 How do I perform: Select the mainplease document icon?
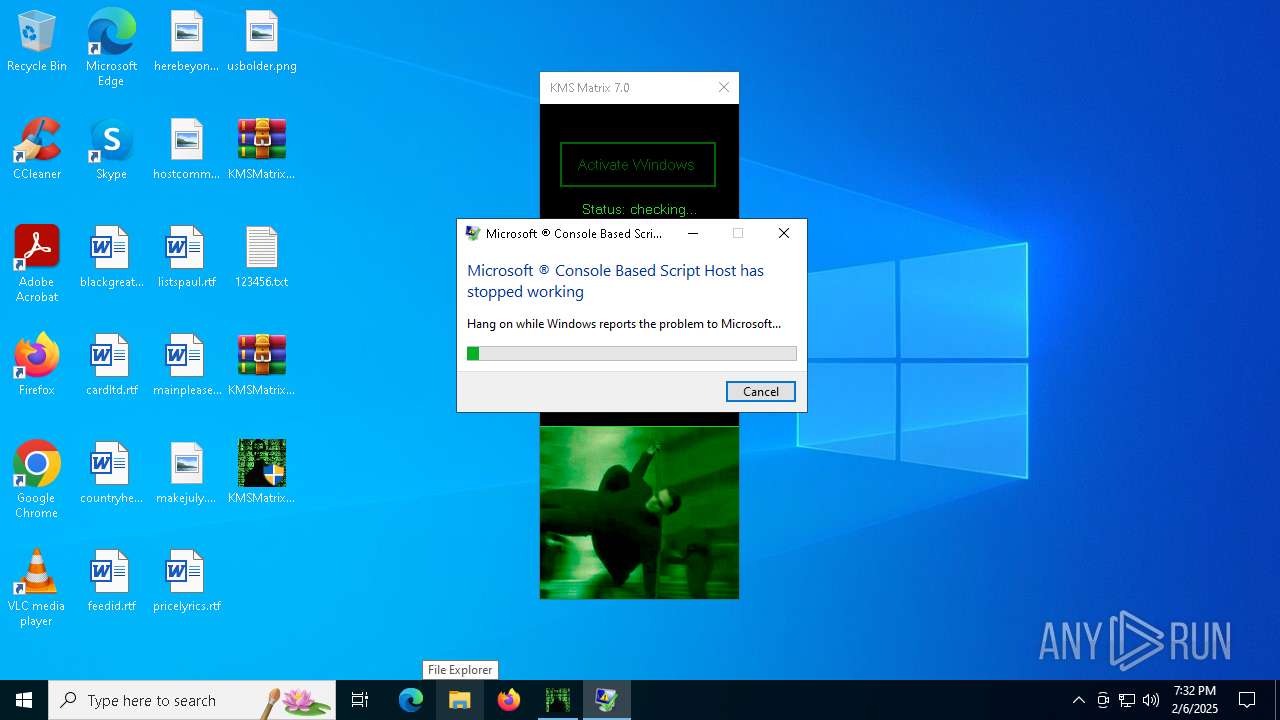tap(186, 366)
